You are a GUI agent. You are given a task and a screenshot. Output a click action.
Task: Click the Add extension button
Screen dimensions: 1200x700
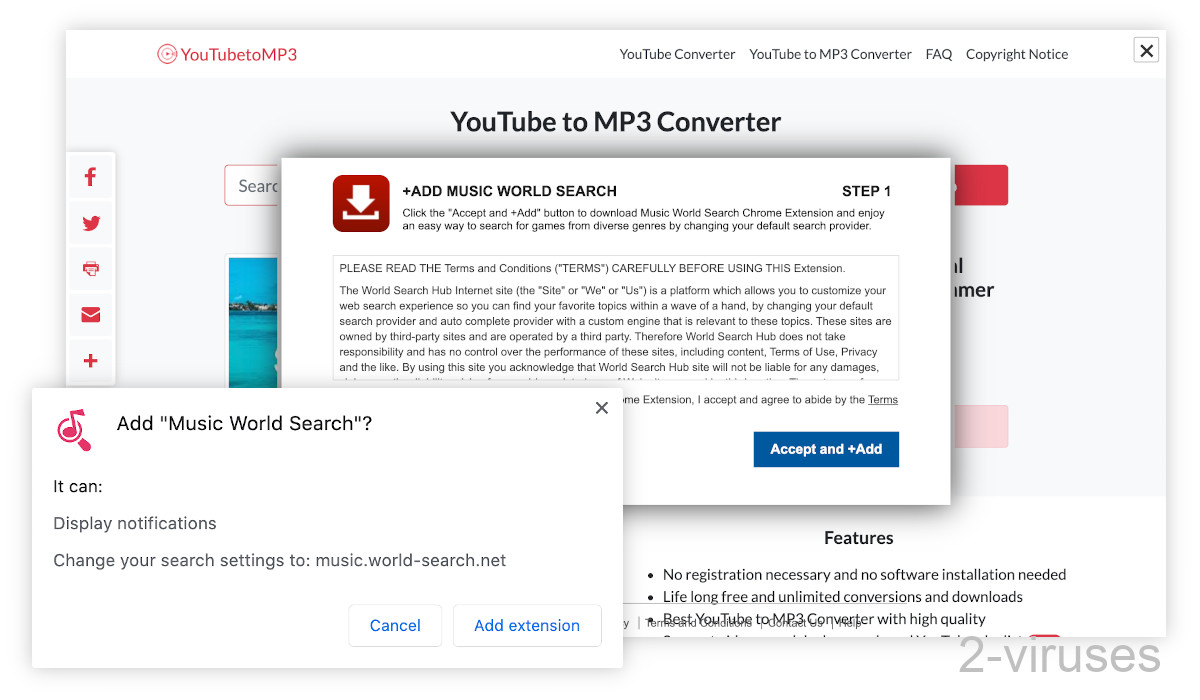click(527, 625)
